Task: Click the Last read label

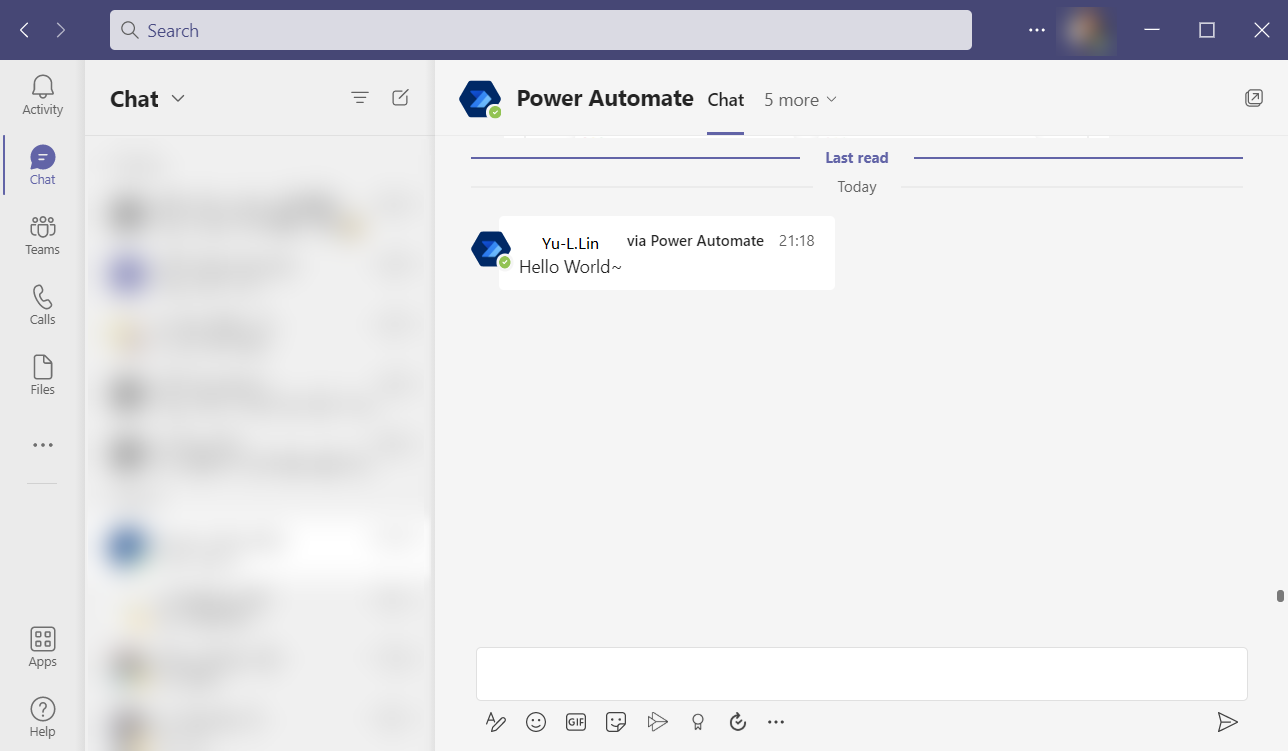Action: pos(857,158)
